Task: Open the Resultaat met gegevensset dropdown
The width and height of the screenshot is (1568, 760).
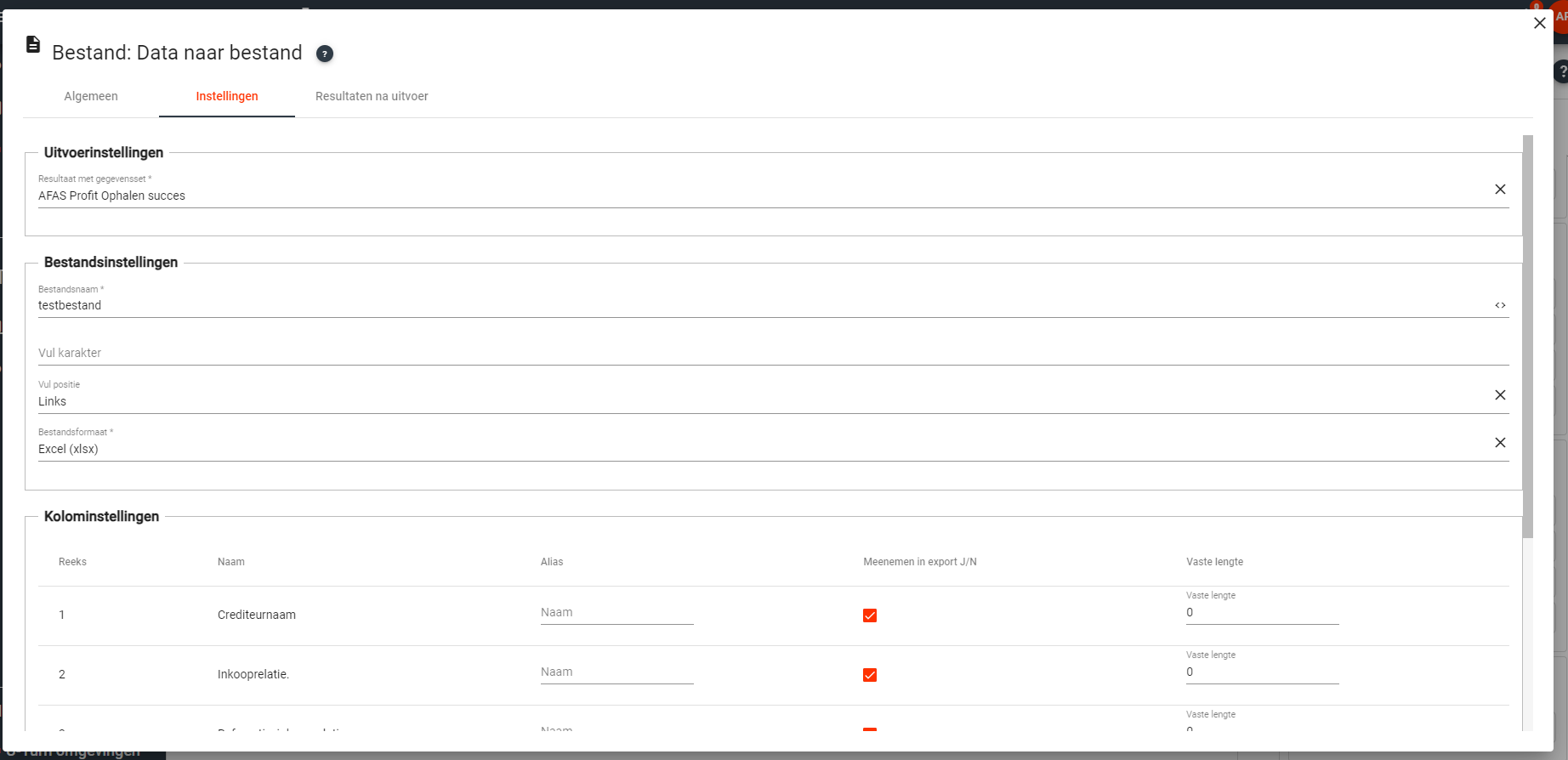Action: tap(757, 196)
